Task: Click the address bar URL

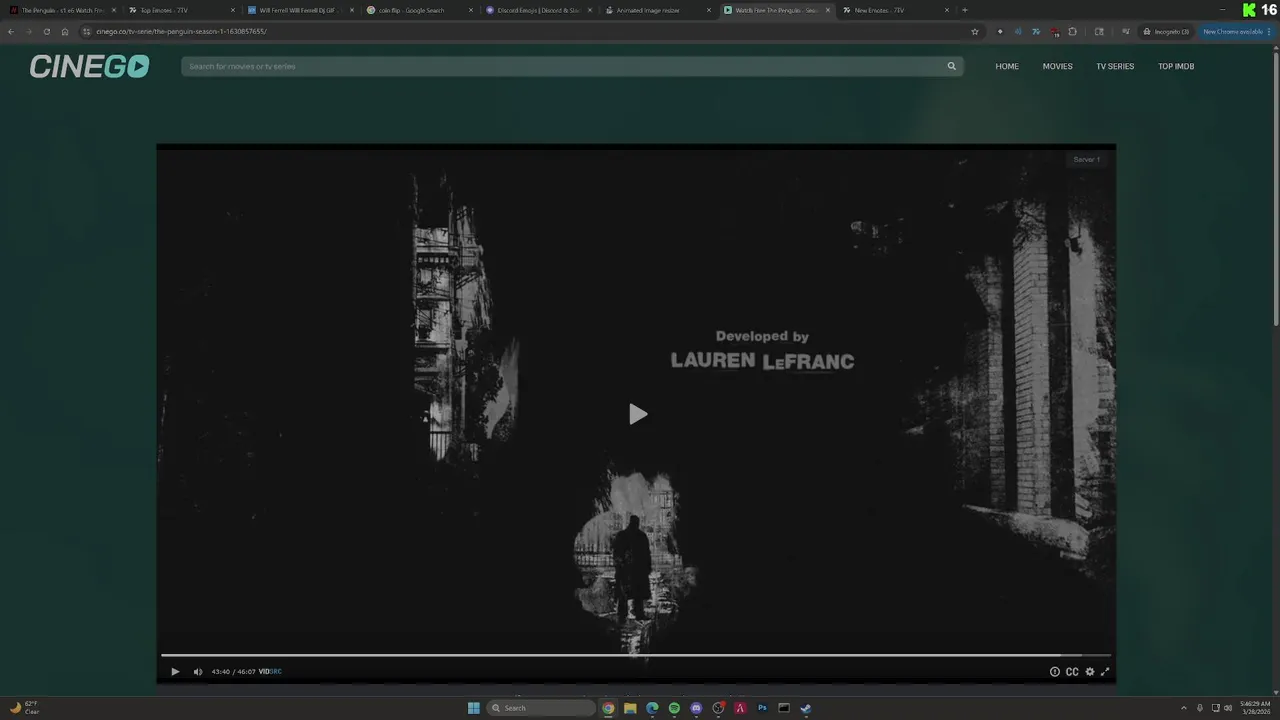Action: tap(181, 31)
